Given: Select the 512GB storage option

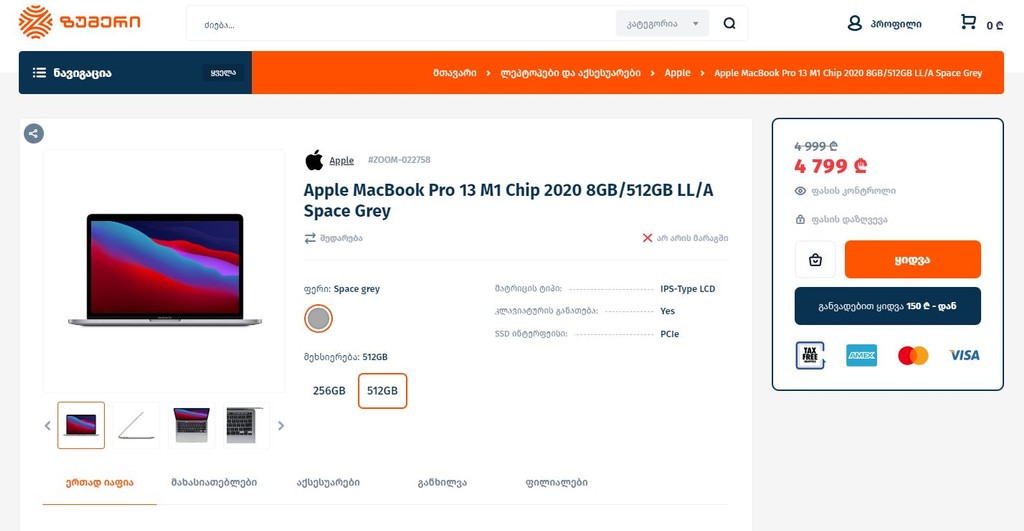Looking at the screenshot, I should (x=382, y=391).
